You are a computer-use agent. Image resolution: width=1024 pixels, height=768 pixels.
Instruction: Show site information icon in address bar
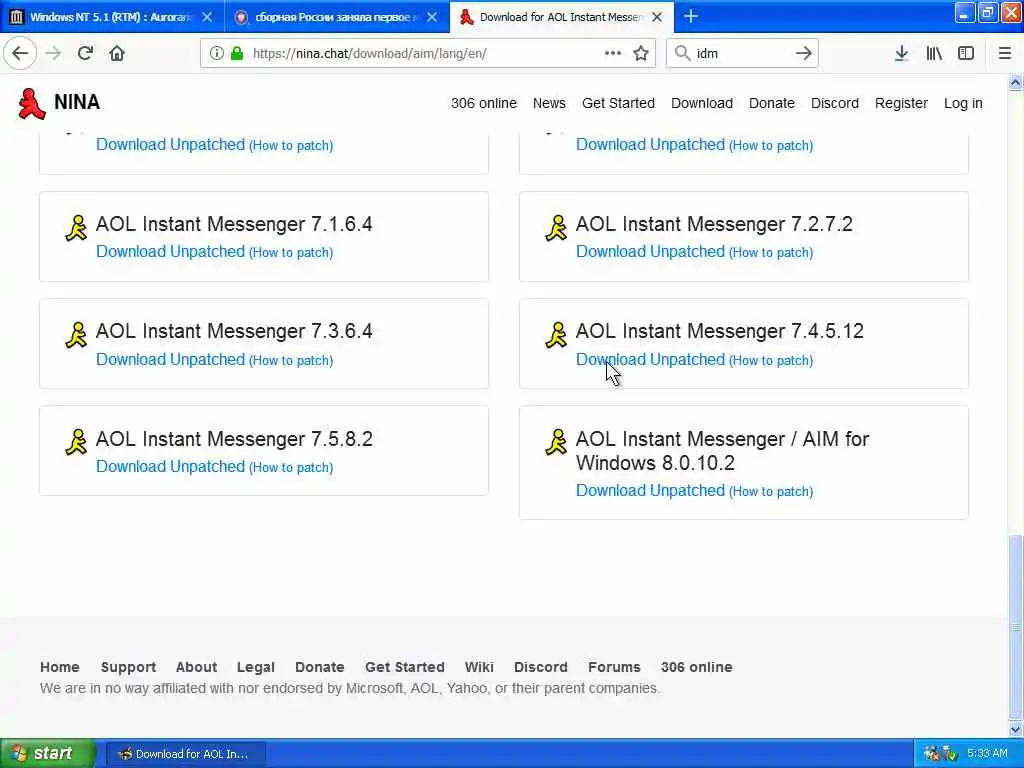click(216, 54)
